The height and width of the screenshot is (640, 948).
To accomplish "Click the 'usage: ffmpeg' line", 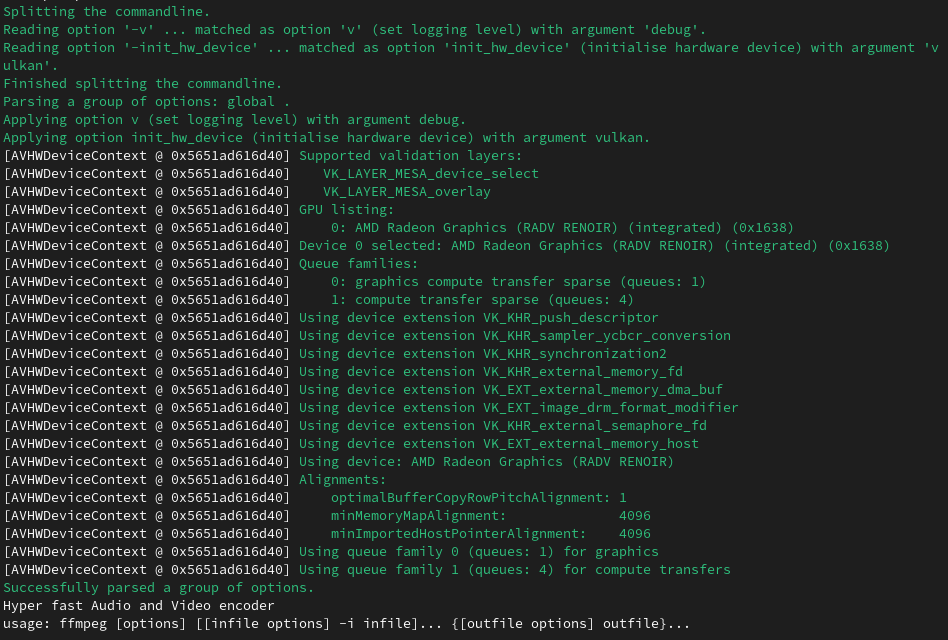I will pos(346,623).
